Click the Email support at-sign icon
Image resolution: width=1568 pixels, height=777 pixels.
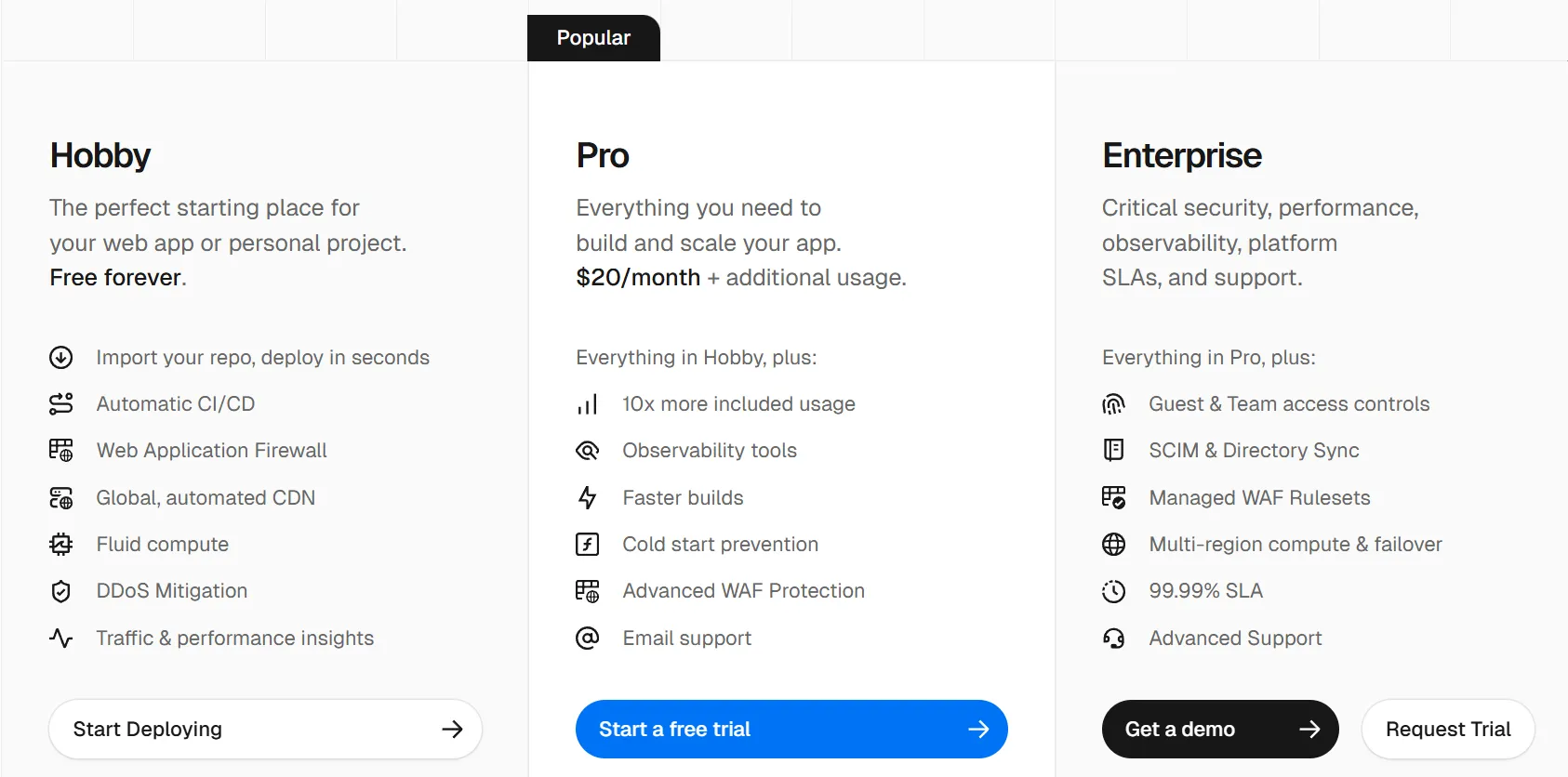[588, 639]
